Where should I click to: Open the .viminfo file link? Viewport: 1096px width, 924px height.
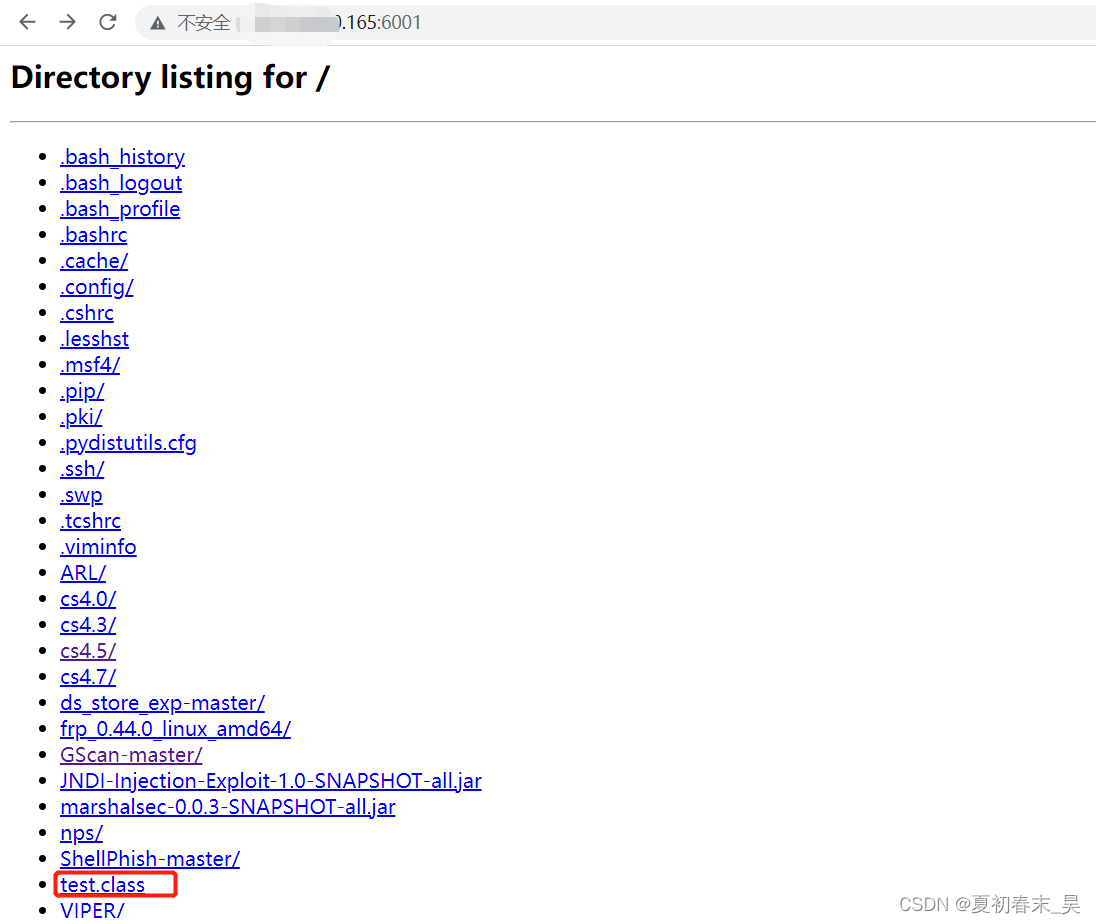99,547
